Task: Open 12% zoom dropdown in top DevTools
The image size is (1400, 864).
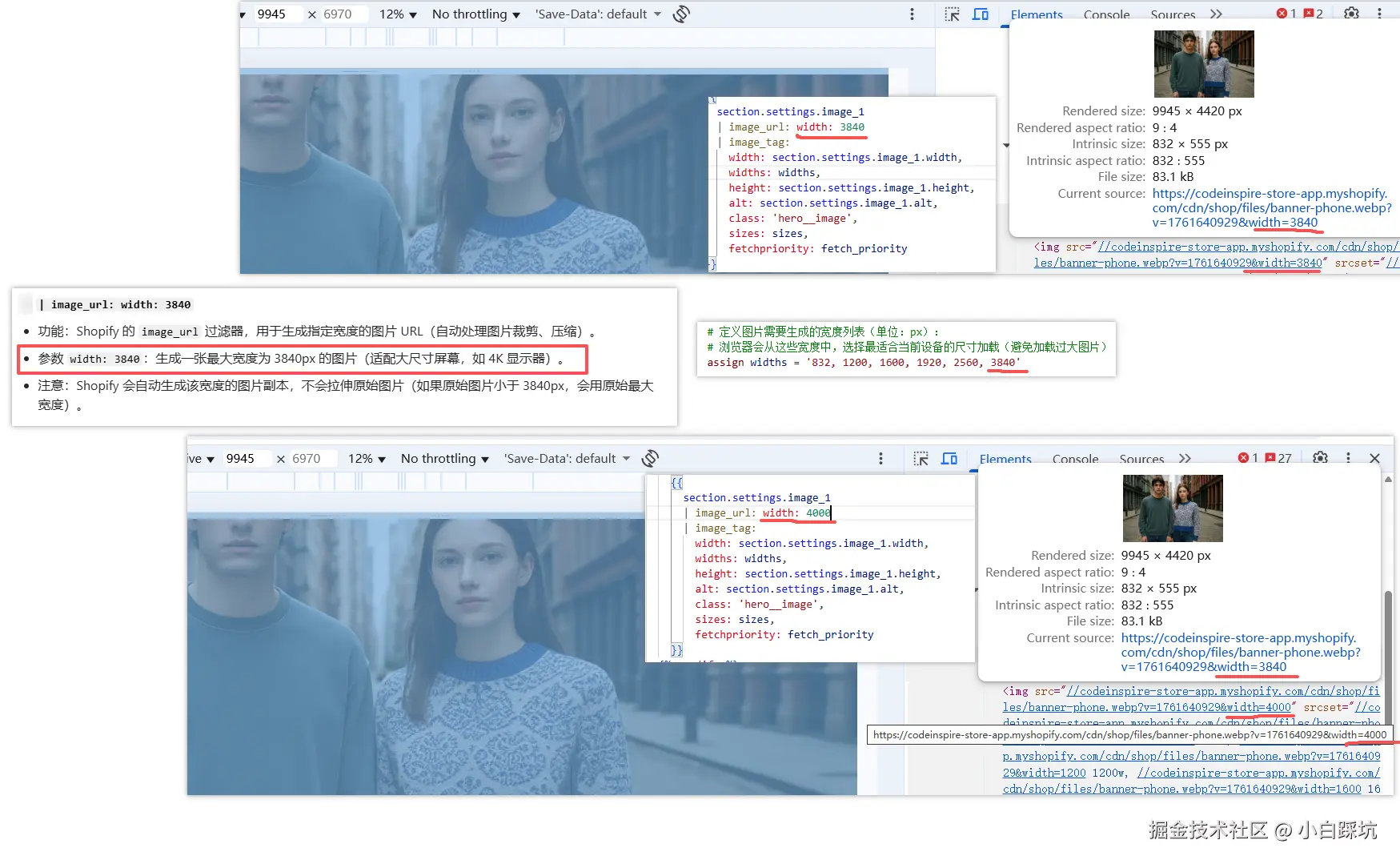Action: (398, 14)
